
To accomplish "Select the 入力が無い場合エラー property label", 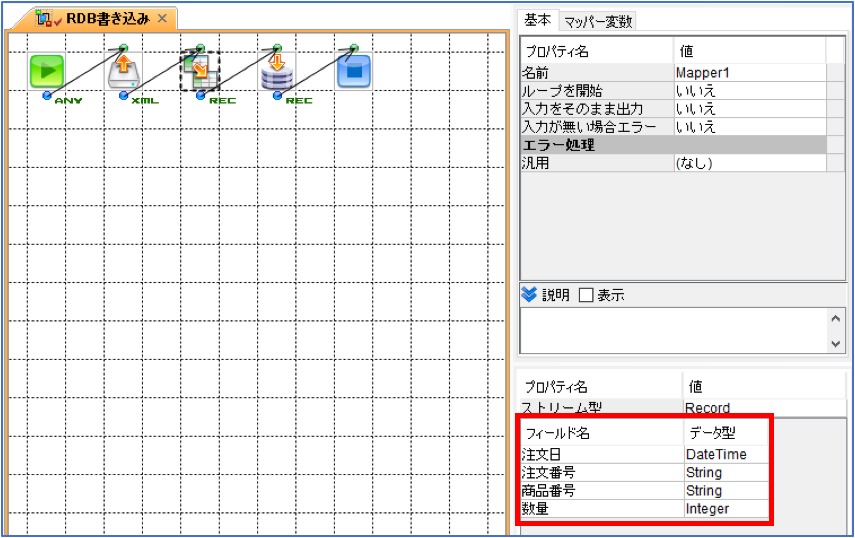I will [x=597, y=126].
